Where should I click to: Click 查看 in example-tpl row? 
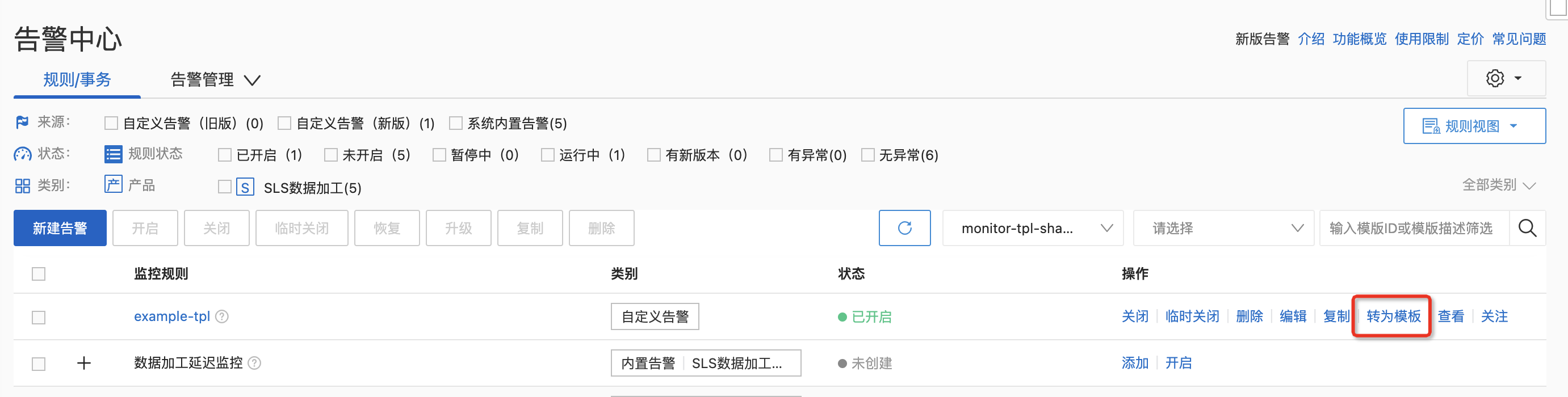pyautogui.click(x=1450, y=316)
